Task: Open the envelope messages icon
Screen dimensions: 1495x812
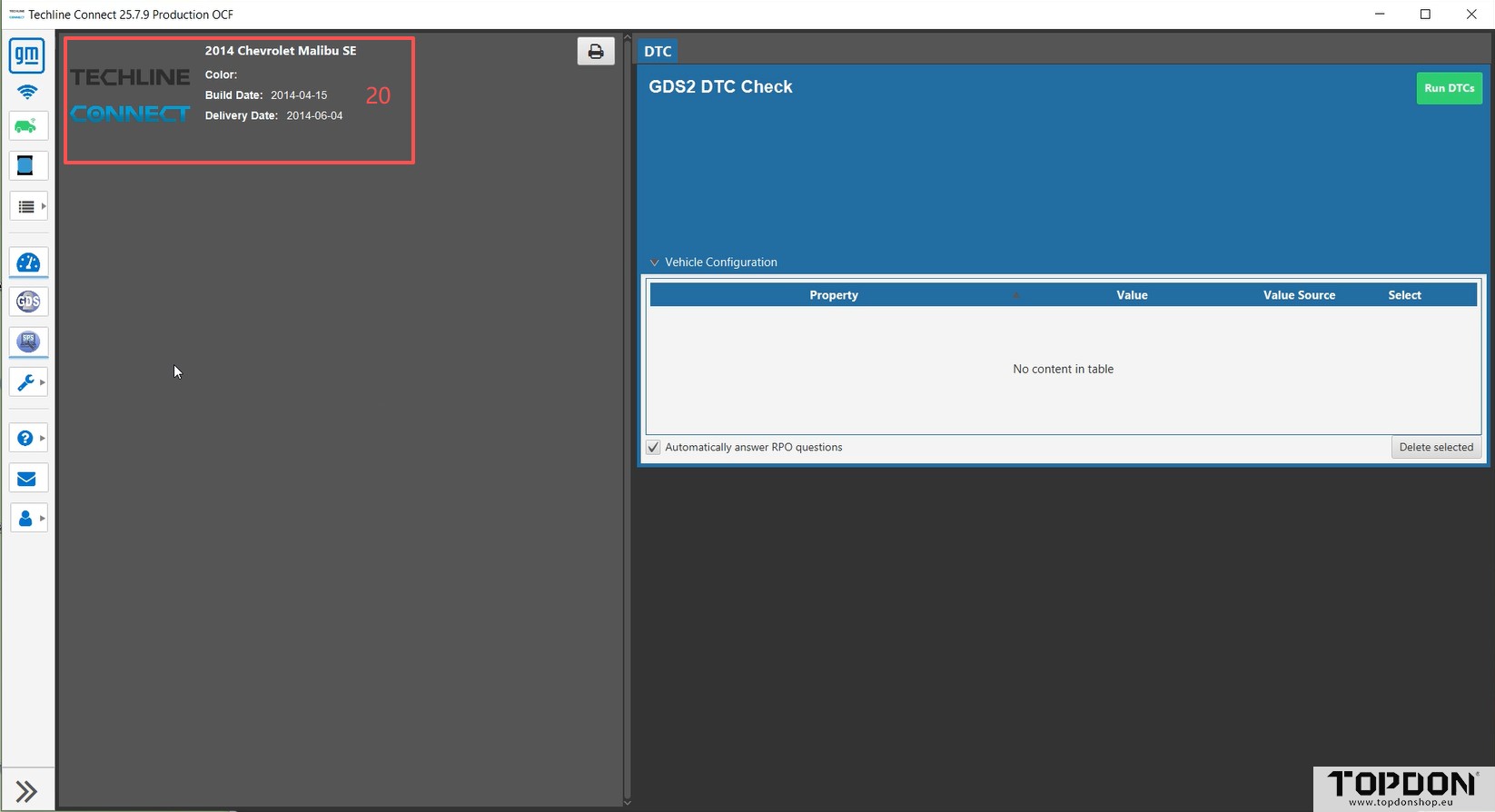Action: pyautogui.click(x=27, y=479)
